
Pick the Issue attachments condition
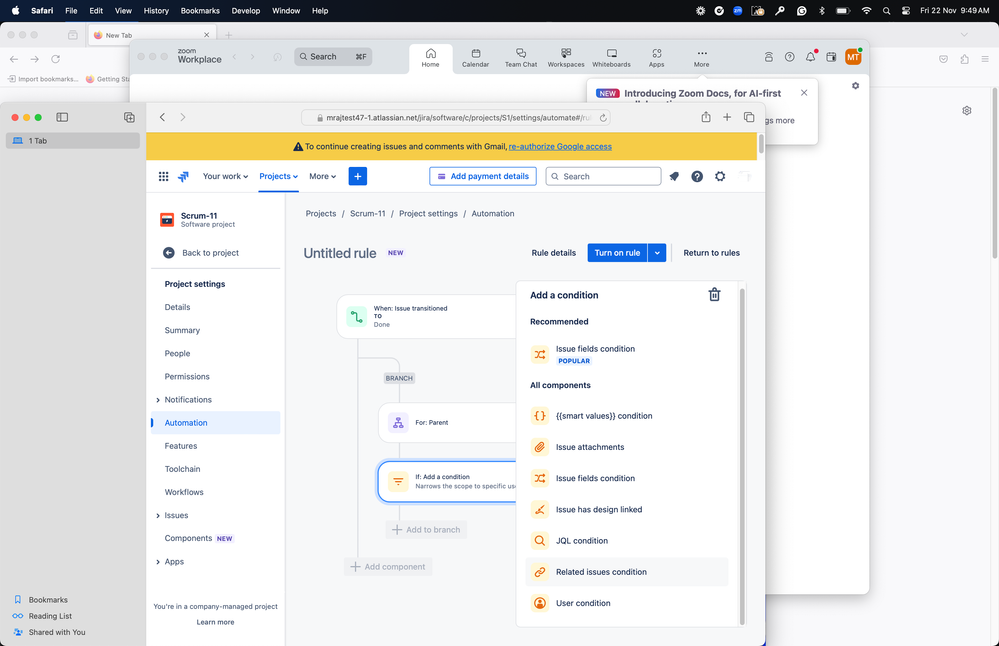[627, 447]
